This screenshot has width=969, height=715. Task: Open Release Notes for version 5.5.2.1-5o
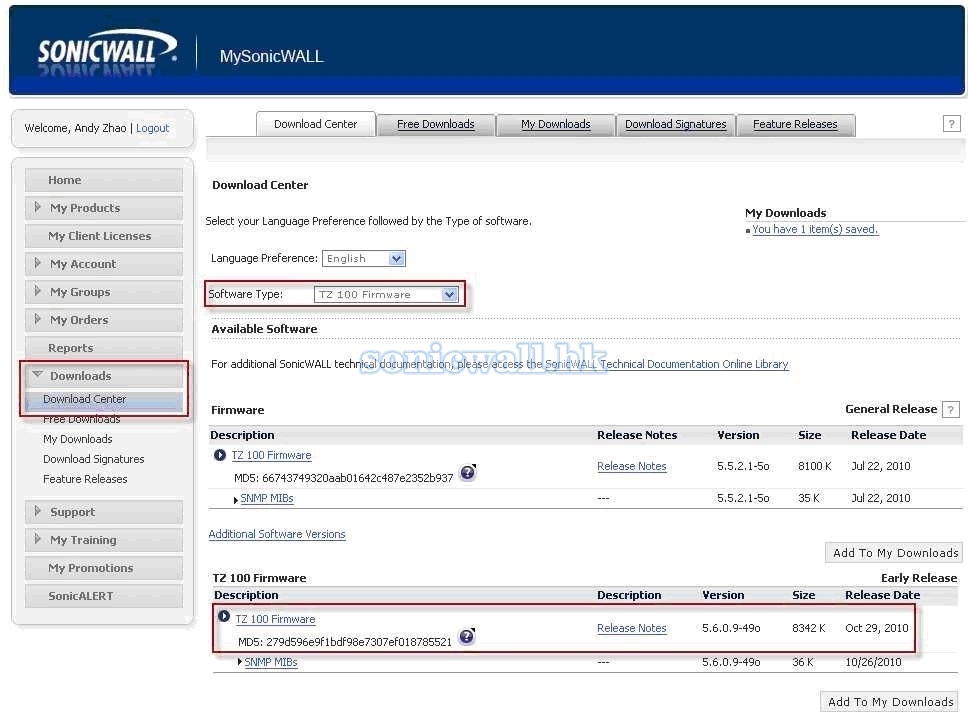click(632, 466)
